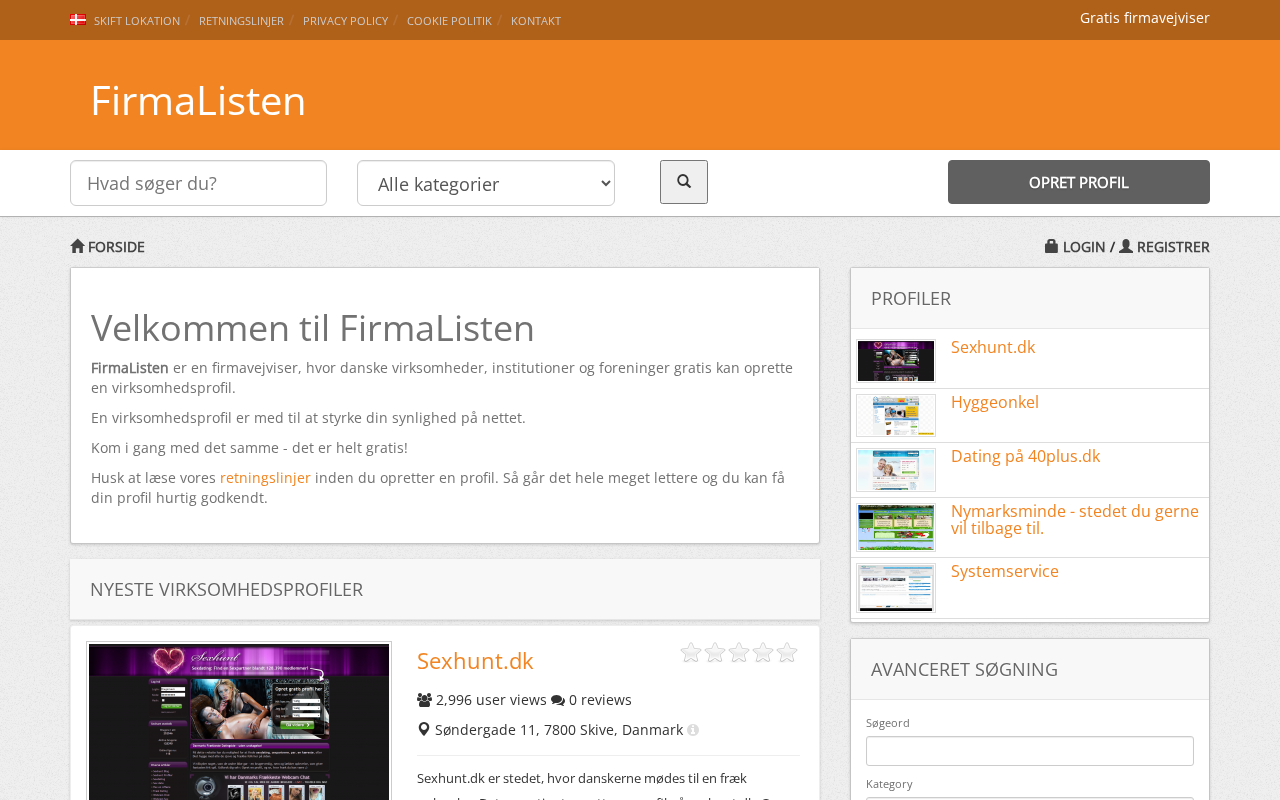1280x800 pixels.
Task: Click the Systemservice sidebar thumbnail
Action: point(896,588)
